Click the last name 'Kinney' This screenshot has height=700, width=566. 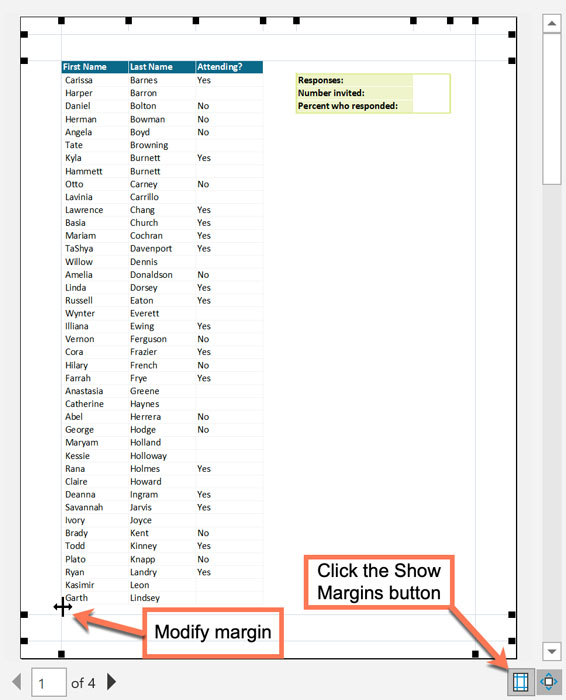[143, 546]
